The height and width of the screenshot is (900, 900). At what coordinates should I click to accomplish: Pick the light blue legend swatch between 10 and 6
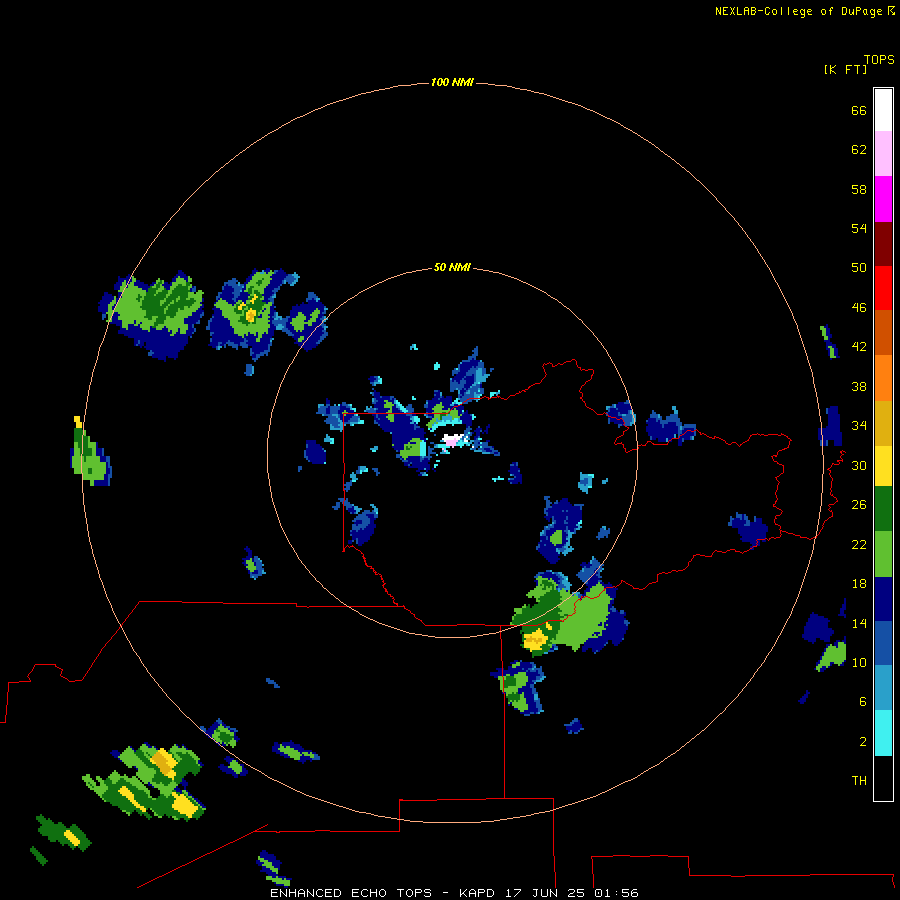[x=883, y=687]
